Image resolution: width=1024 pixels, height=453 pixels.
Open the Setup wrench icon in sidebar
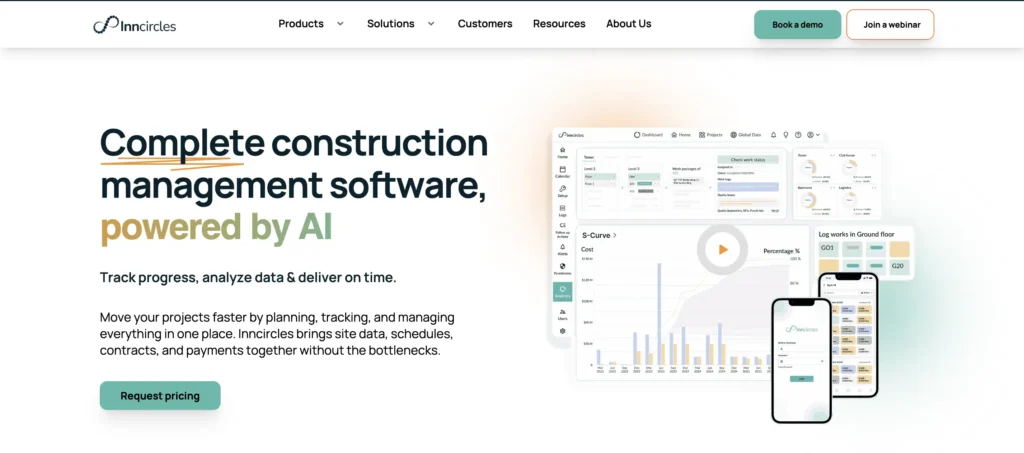(x=562, y=191)
